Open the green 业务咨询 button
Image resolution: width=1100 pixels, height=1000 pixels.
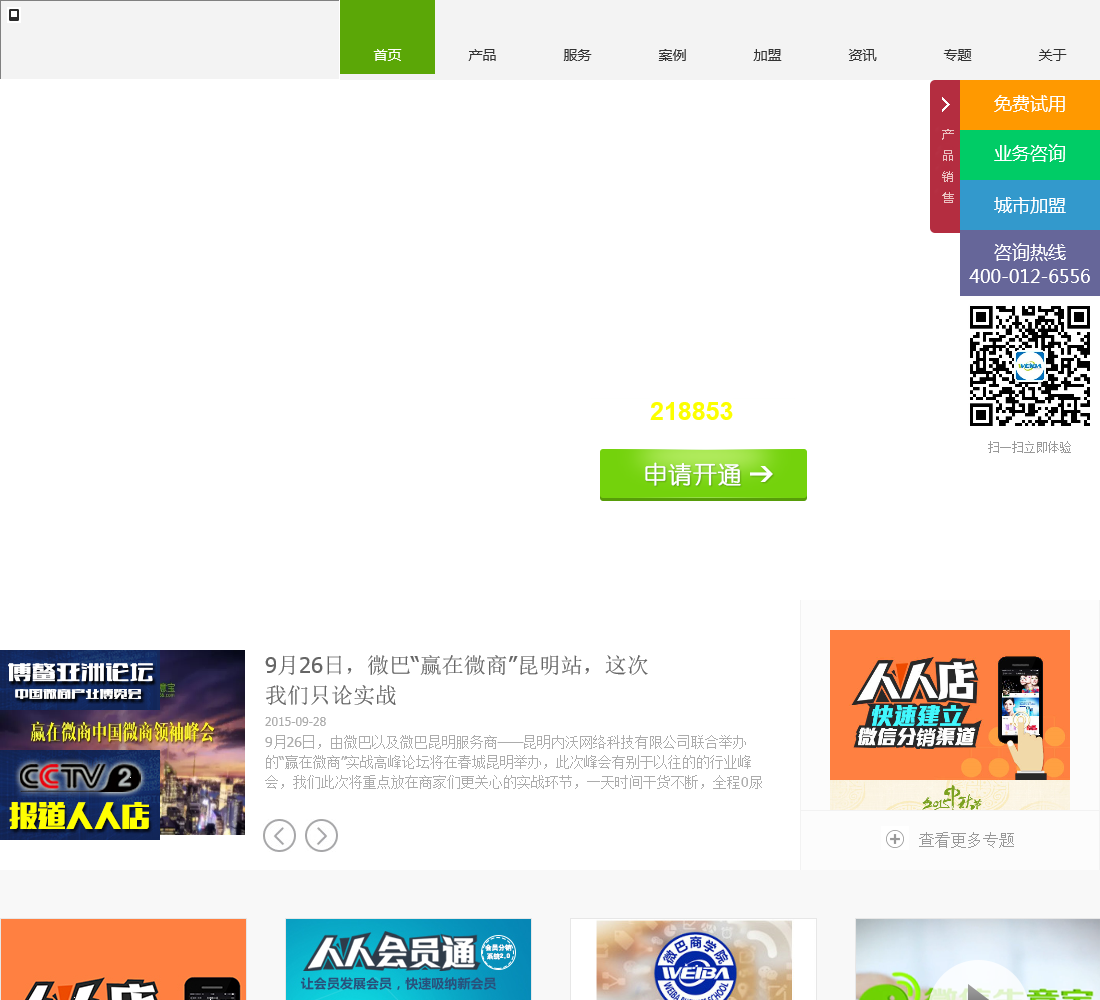[1029, 154]
